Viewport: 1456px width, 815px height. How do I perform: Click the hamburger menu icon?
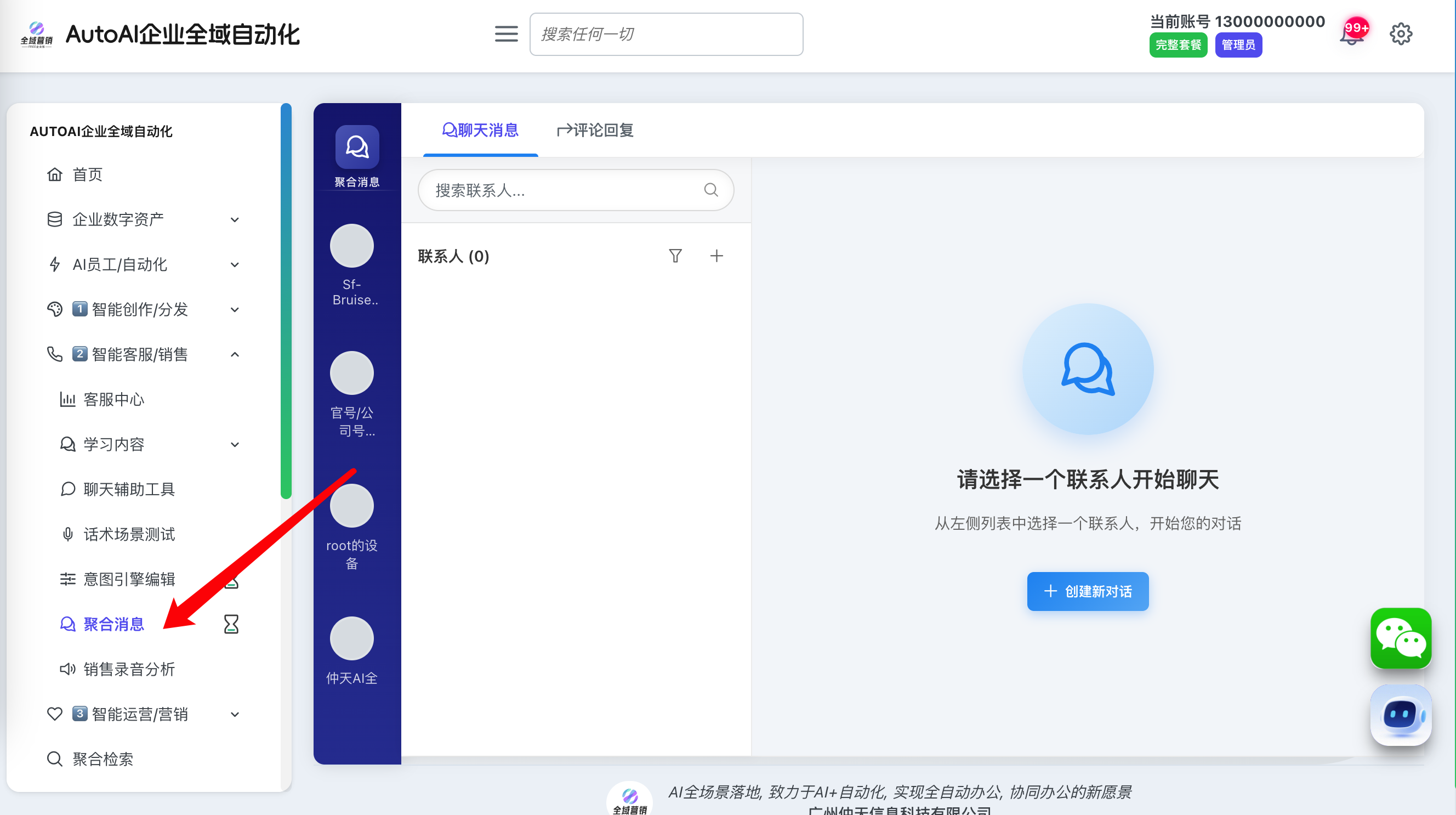tap(506, 34)
